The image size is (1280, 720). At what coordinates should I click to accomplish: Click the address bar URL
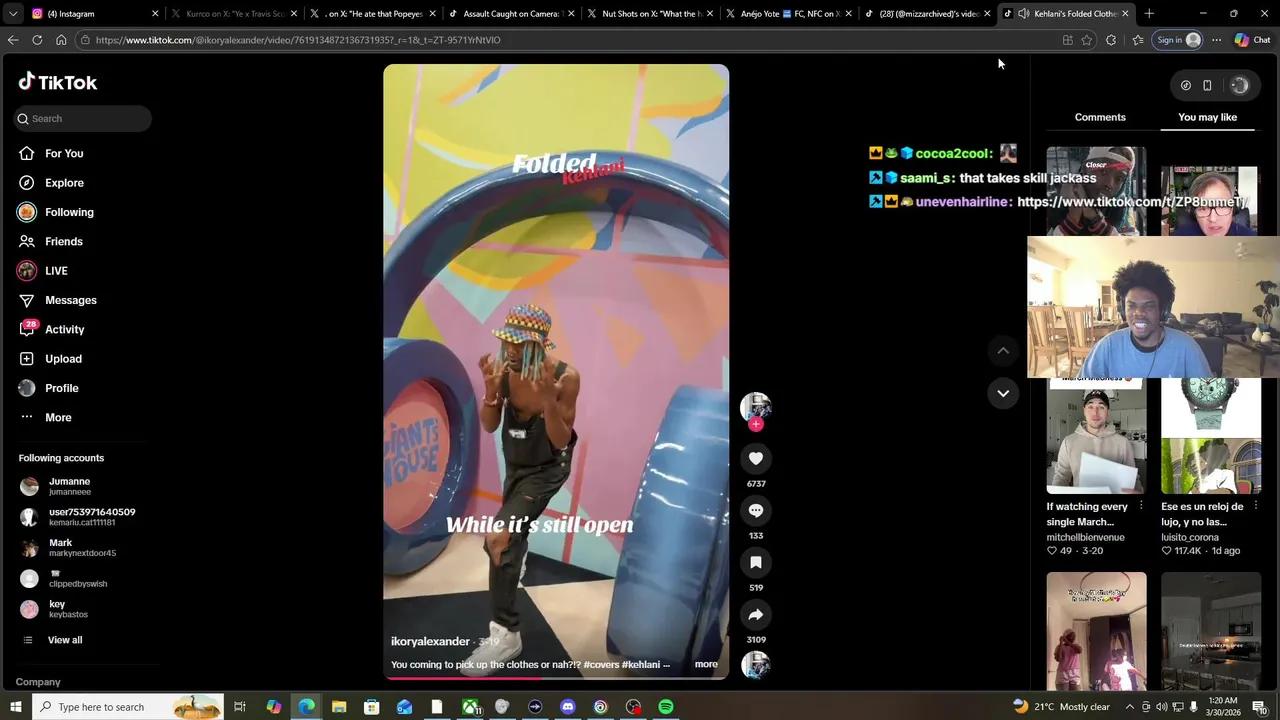[x=298, y=40]
